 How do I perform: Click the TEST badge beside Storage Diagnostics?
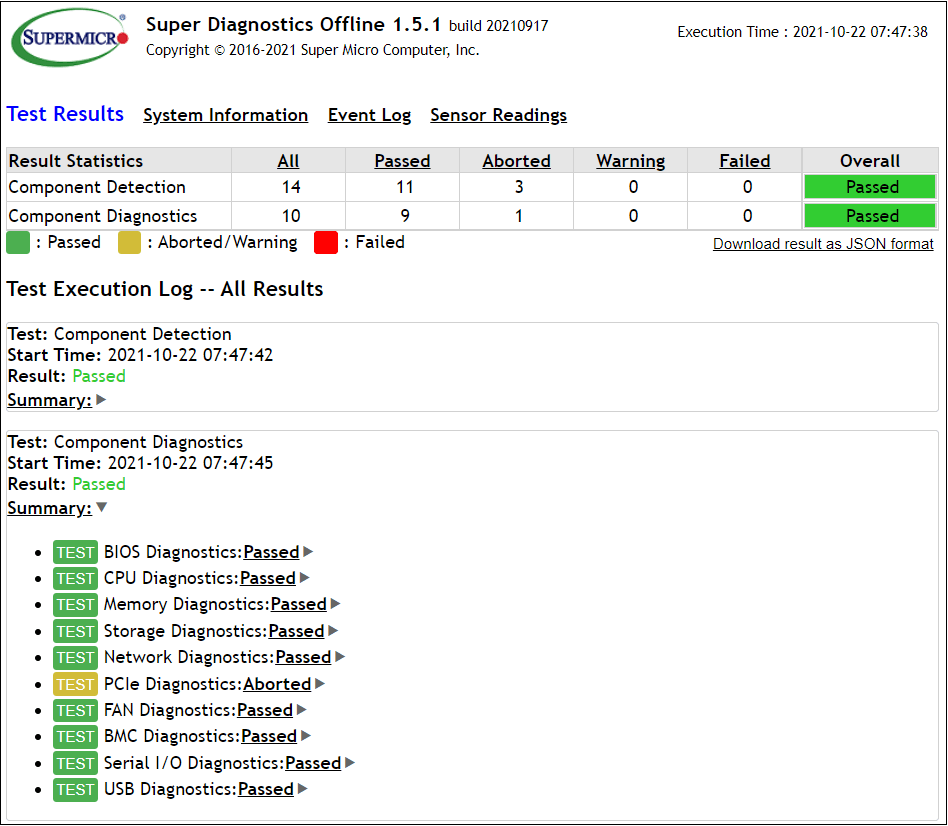[75, 631]
